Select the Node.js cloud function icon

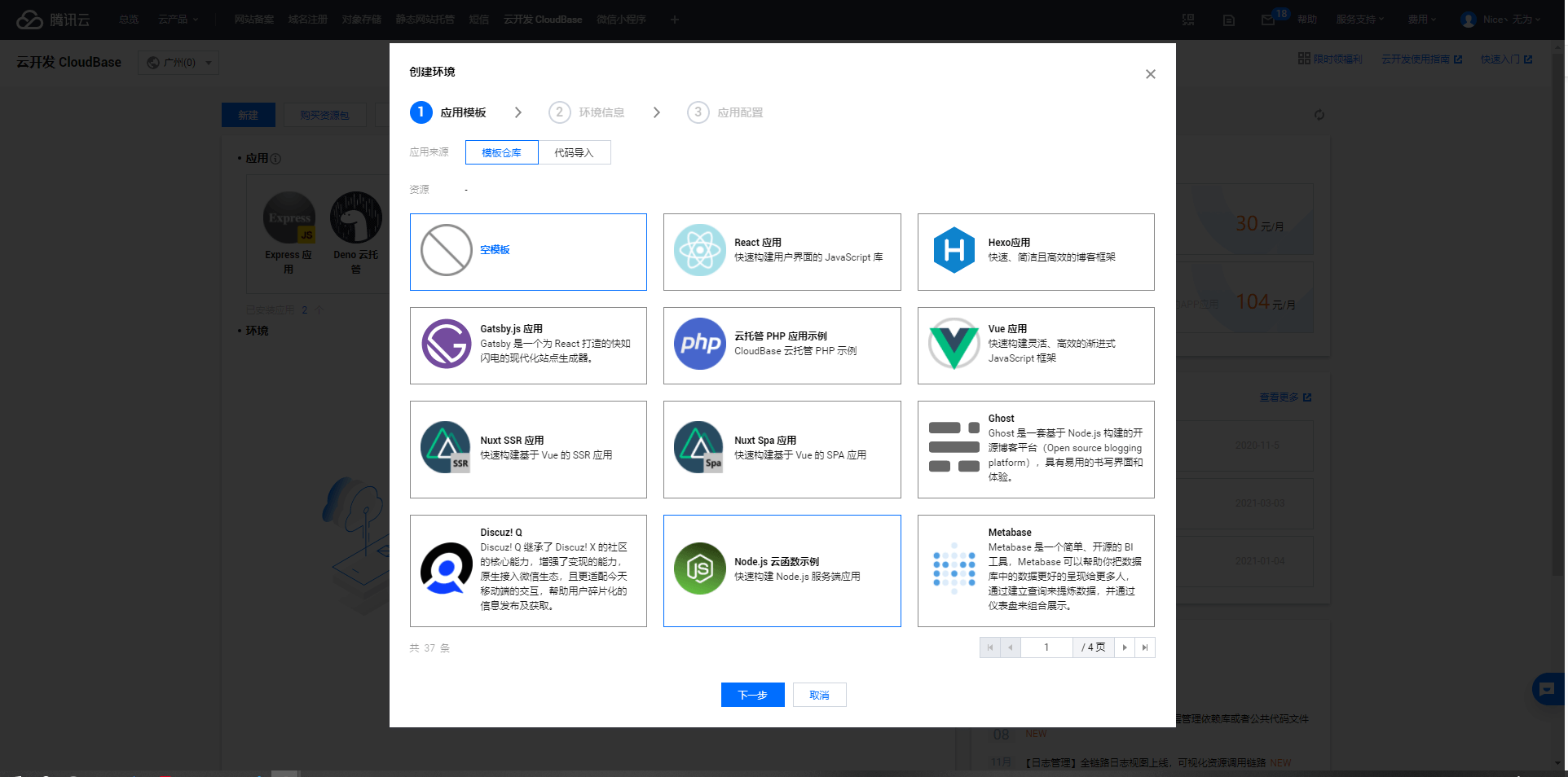[699, 568]
